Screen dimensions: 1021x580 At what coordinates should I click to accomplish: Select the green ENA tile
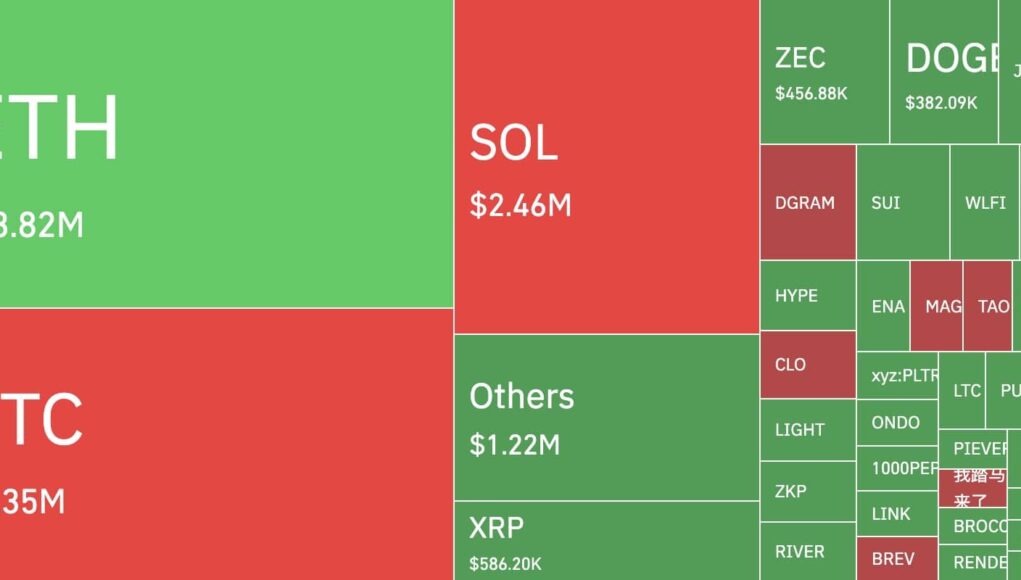coord(884,306)
